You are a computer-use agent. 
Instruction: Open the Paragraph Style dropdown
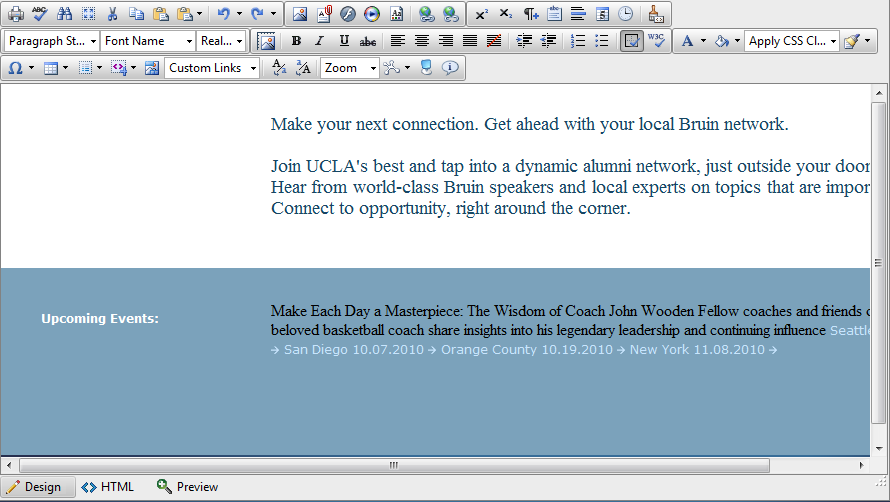coord(52,41)
